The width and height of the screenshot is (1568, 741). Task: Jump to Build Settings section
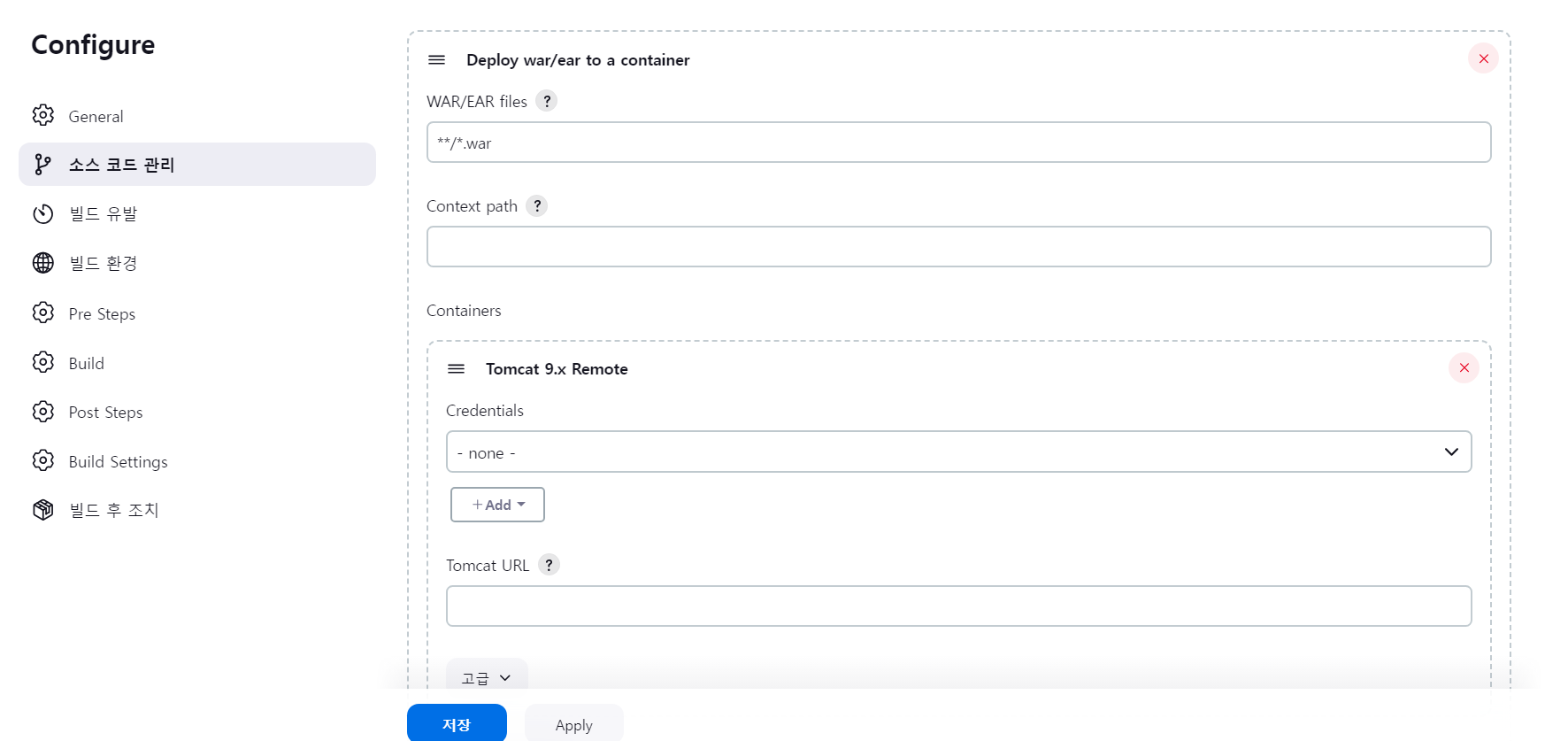tap(118, 461)
